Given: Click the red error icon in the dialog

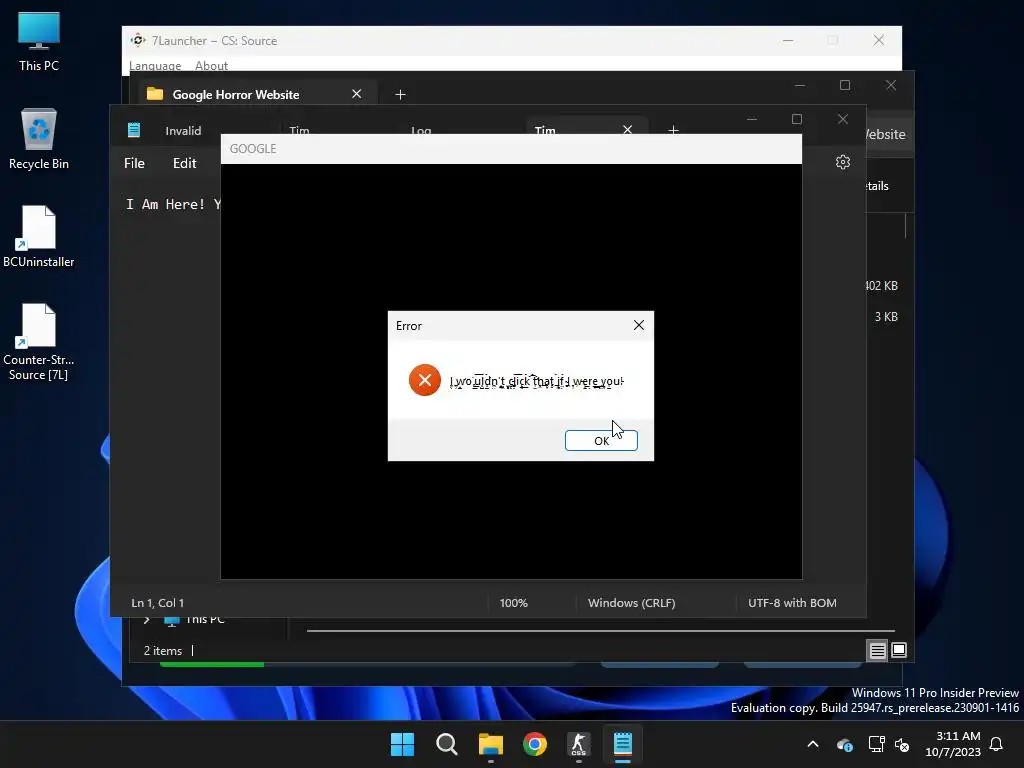Looking at the screenshot, I should 424,380.
